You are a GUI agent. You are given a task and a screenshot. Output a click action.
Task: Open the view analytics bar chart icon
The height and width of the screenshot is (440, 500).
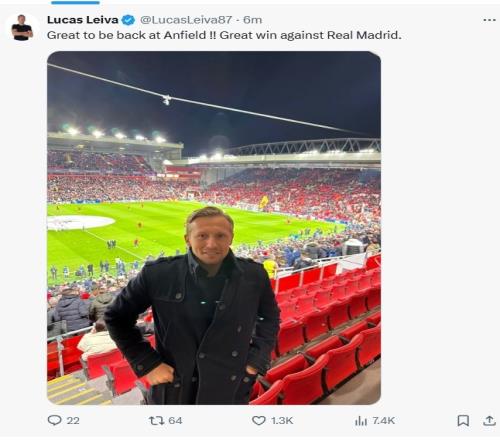[x=361, y=421]
